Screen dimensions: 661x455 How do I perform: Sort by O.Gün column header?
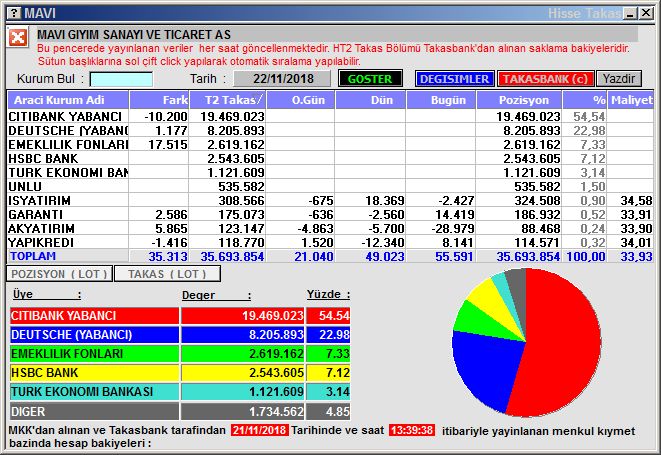301,100
